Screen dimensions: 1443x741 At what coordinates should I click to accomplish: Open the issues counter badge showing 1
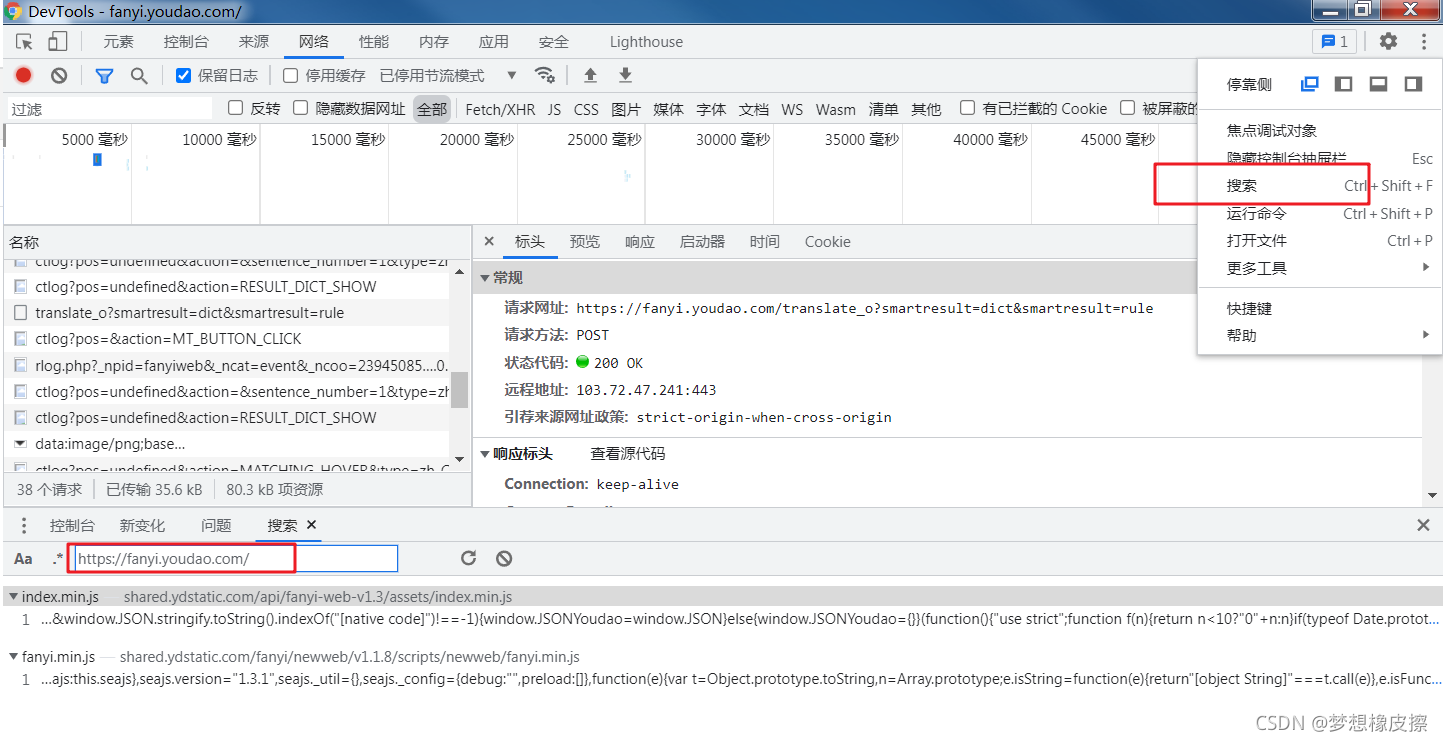coord(1334,41)
